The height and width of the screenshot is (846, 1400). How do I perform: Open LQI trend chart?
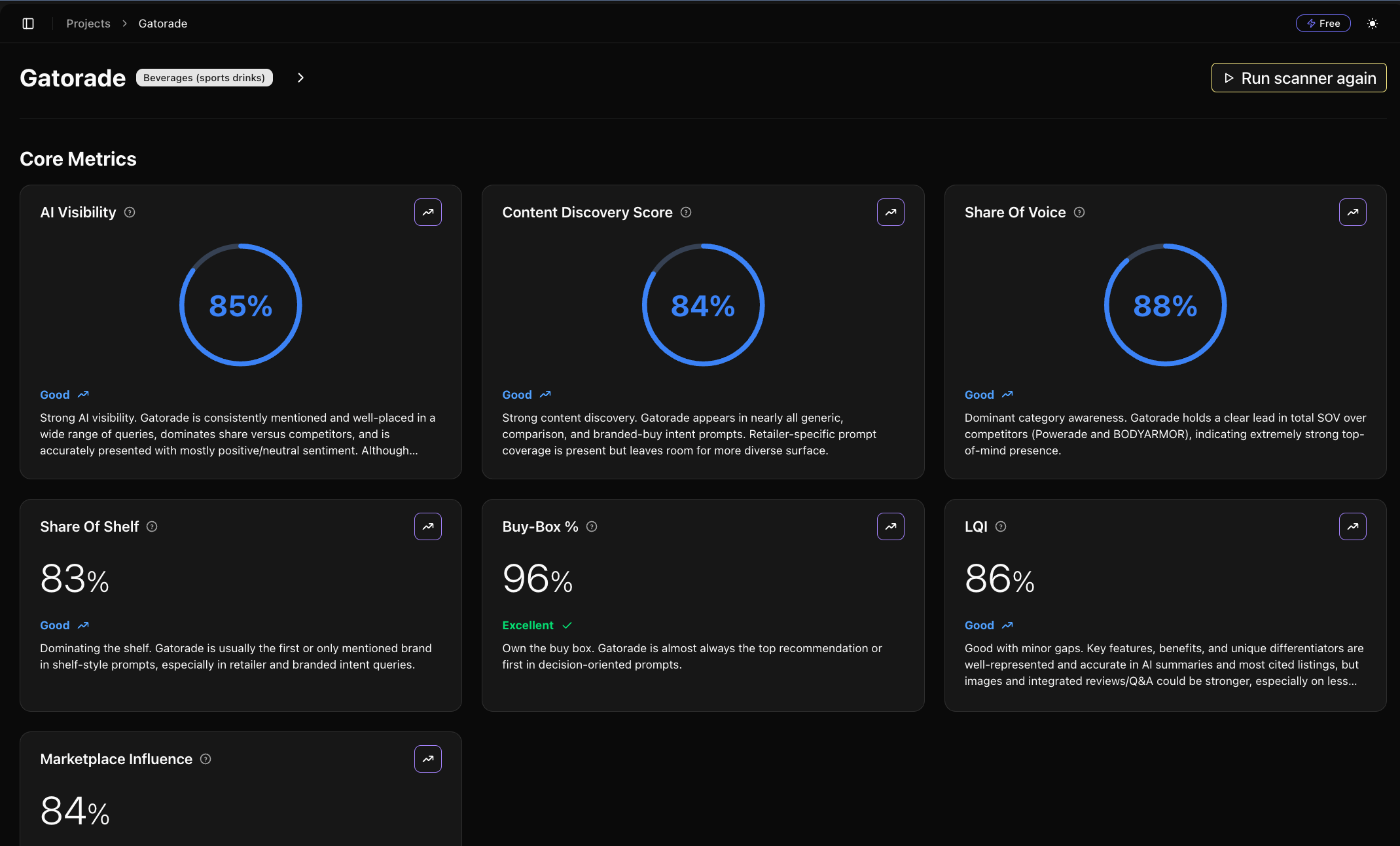(1353, 526)
